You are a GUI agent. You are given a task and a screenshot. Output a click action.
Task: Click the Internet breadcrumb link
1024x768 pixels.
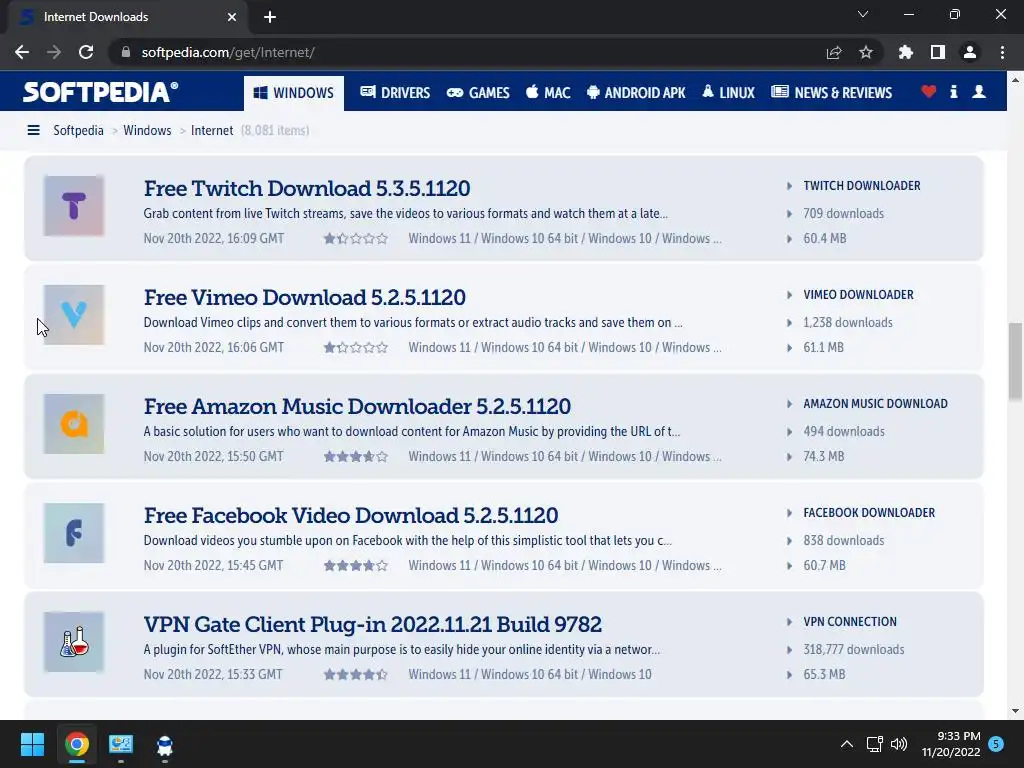(212, 131)
